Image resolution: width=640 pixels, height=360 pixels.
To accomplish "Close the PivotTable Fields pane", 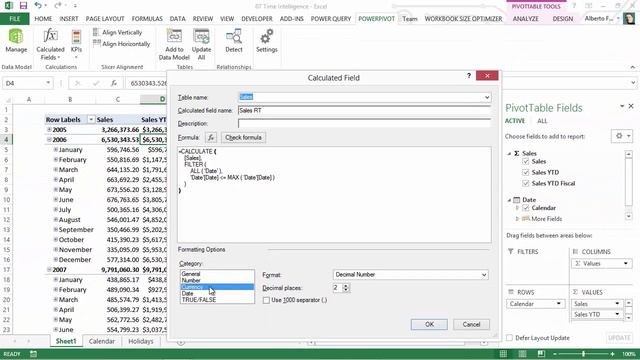I will click(x=631, y=106).
